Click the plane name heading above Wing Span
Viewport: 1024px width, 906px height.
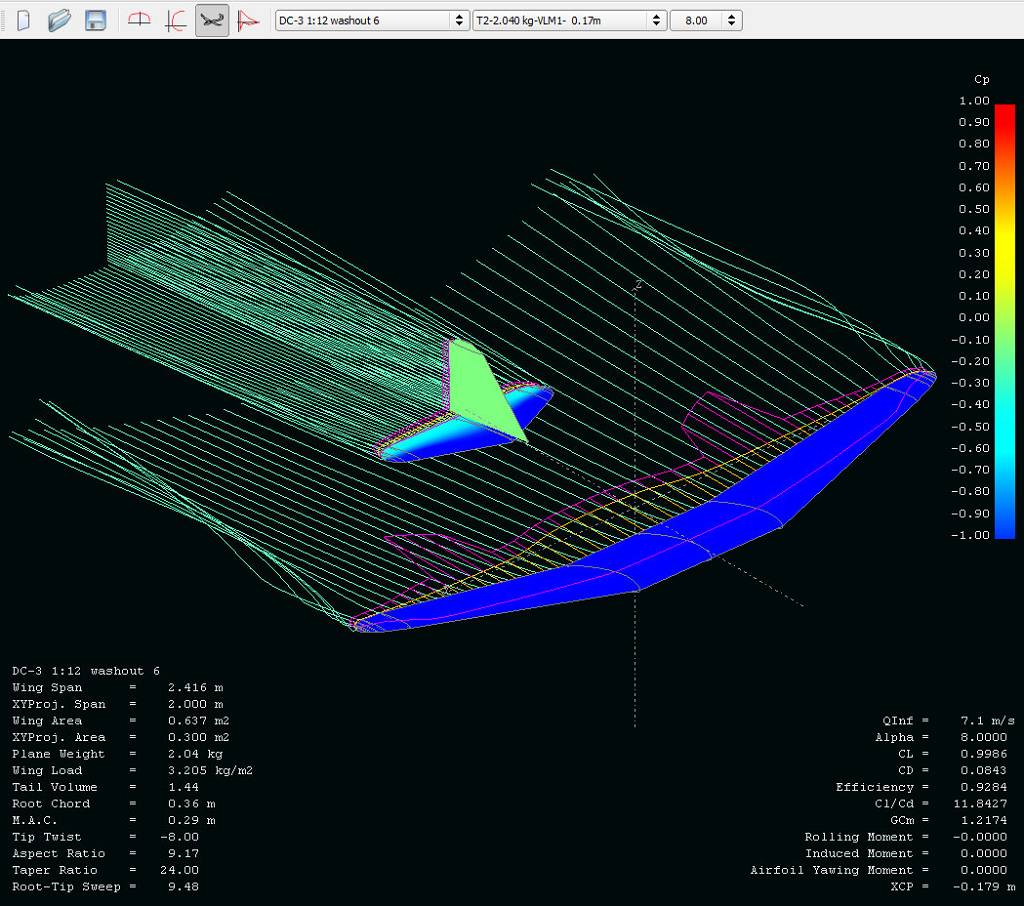(x=86, y=671)
